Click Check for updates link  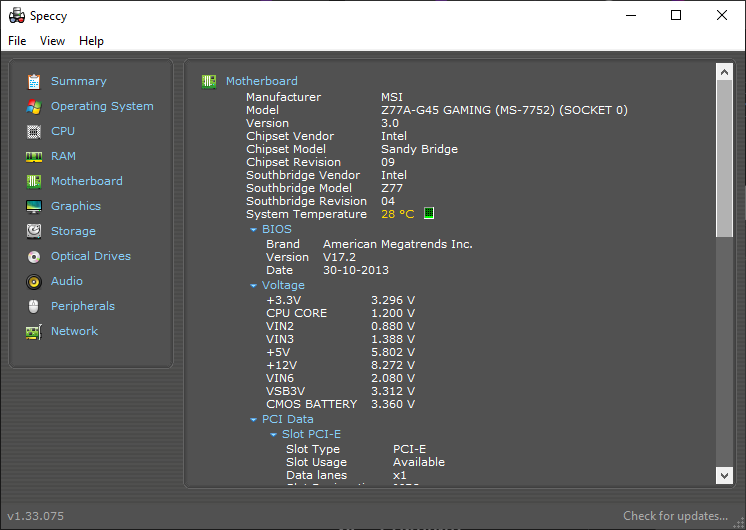tap(676, 516)
